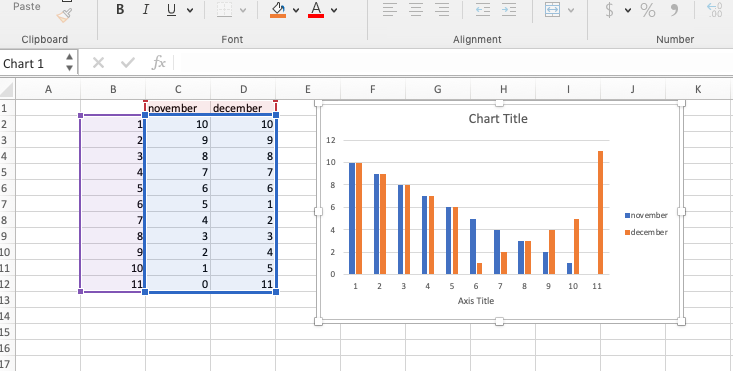Image resolution: width=733 pixels, height=371 pixels.
Task: Click the blue november bar at category 6
Action: [x=473, y=246]
